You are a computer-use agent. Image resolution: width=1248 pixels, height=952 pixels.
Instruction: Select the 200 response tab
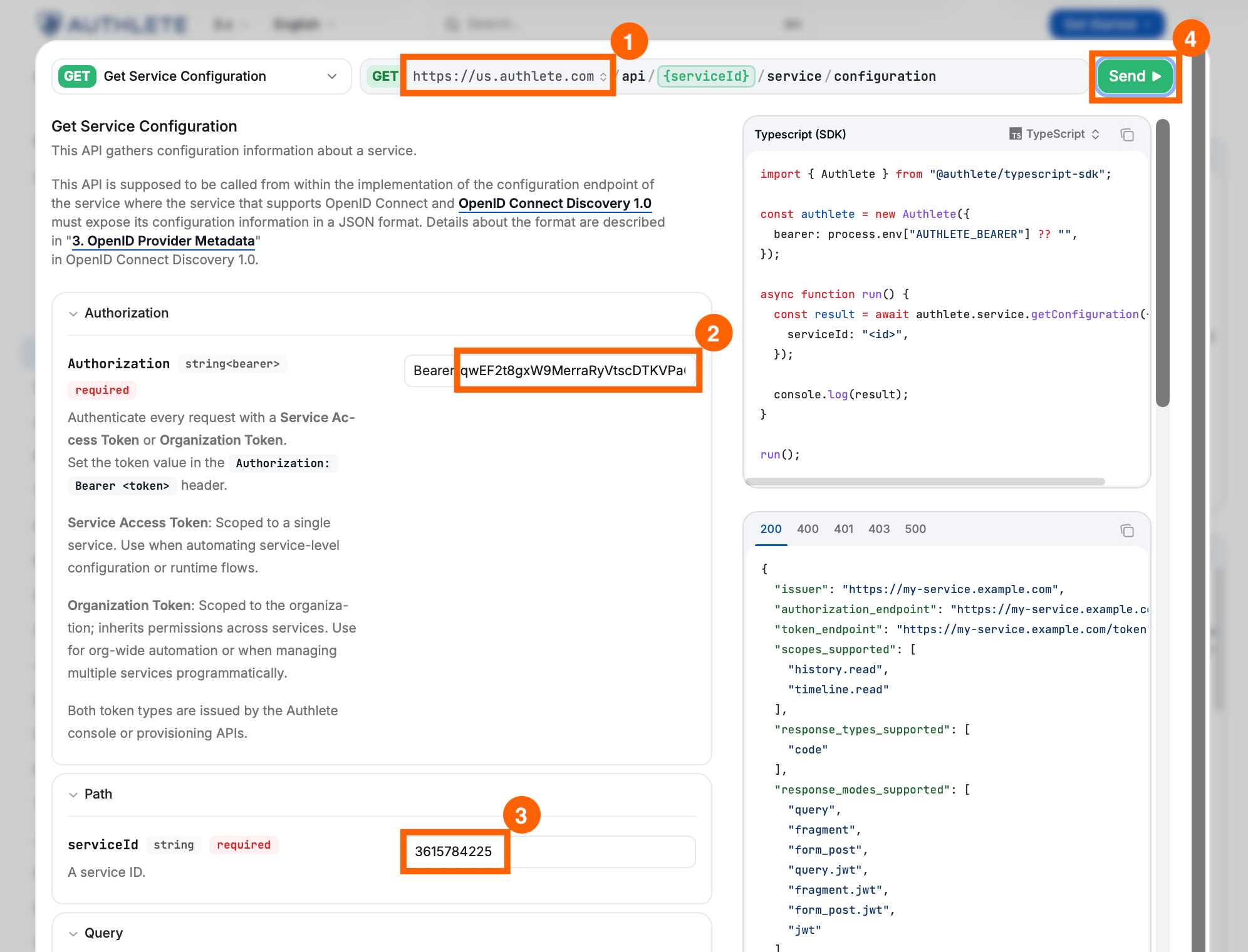[771, 529]
